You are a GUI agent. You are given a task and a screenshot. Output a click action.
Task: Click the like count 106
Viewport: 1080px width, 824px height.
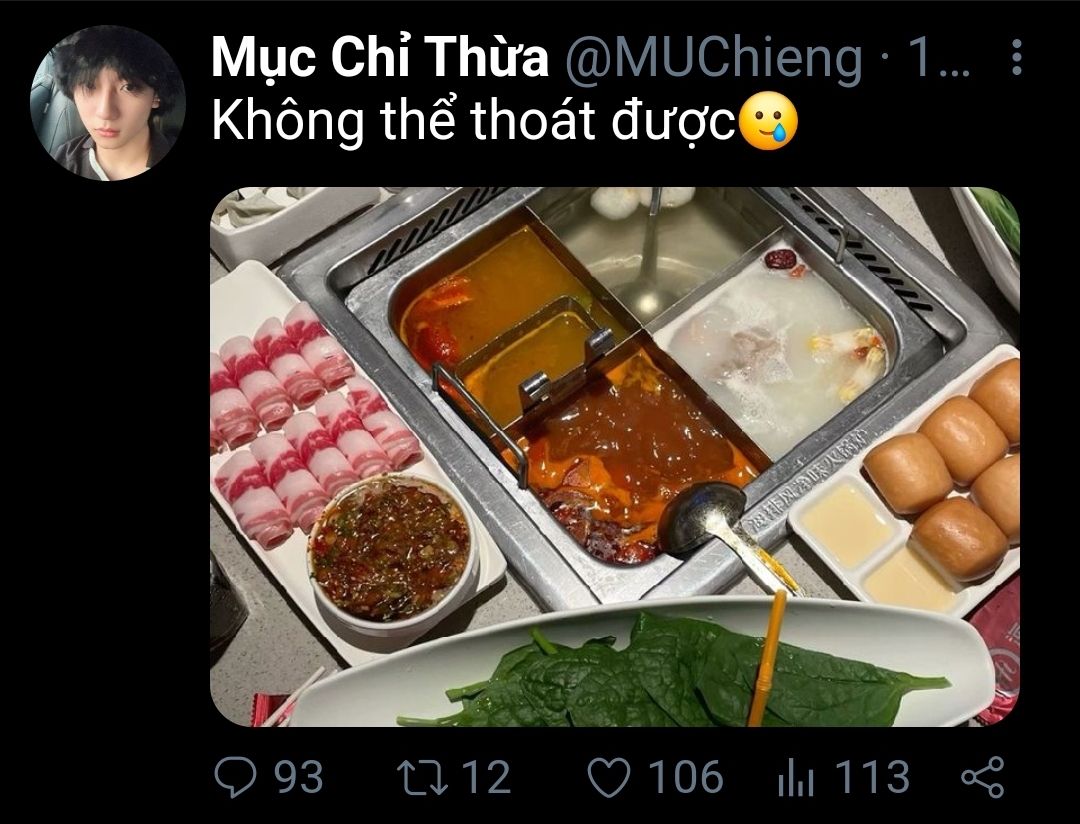pyautogui.click(x=686, y=777)
